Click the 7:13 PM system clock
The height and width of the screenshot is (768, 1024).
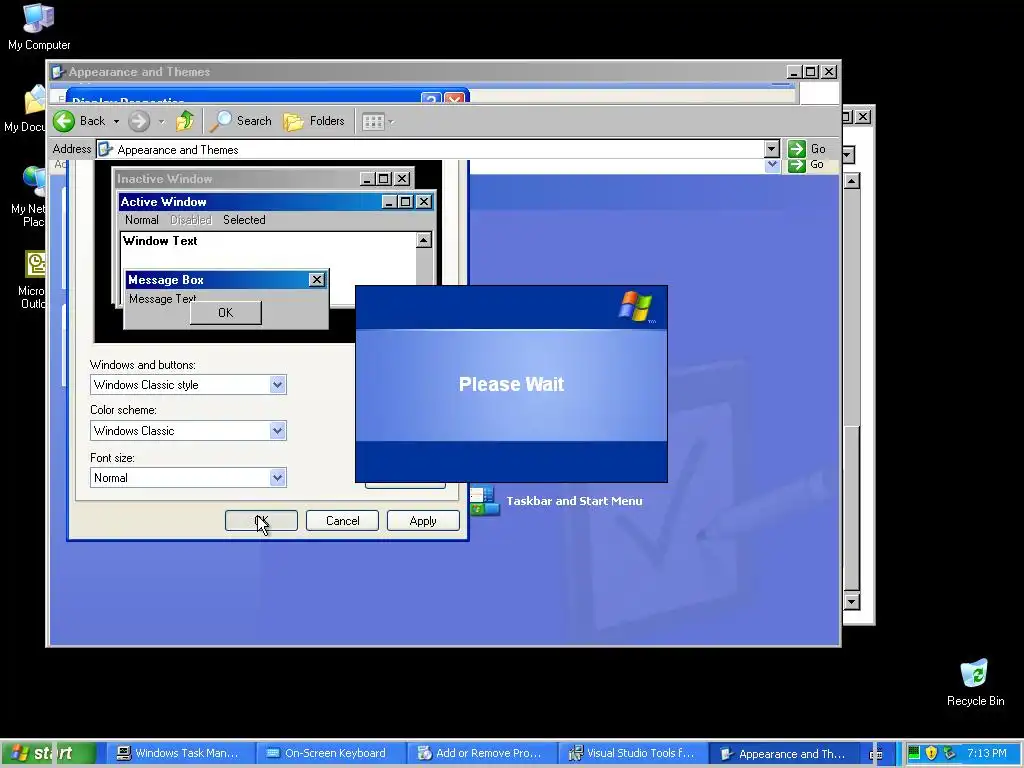(x=987, y=753)
